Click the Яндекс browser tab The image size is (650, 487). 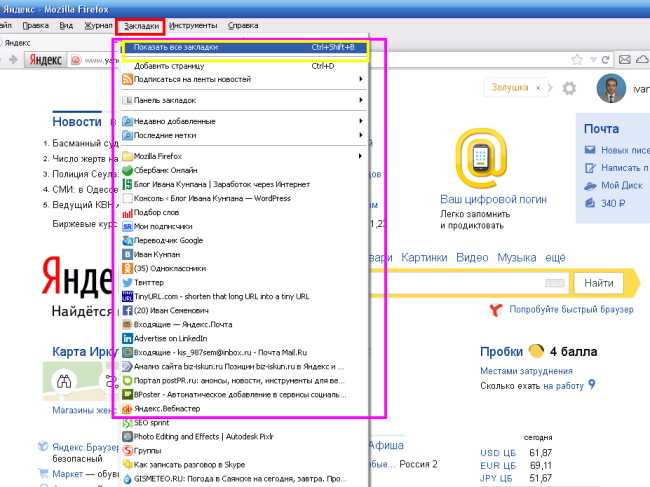(x=17, y=43)
